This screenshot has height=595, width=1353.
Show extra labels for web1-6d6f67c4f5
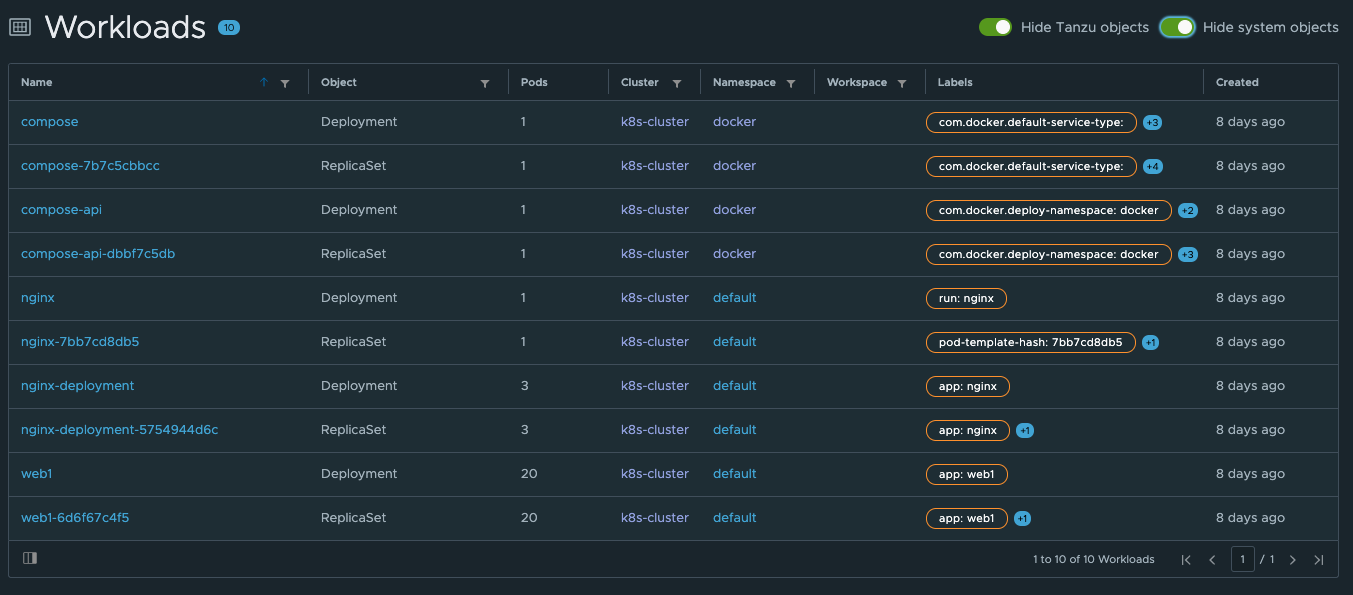point(1022,518)
